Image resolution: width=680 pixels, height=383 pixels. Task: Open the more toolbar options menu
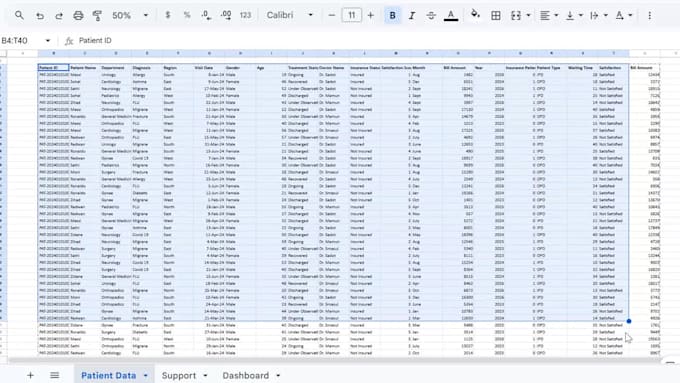tap(649, 16)
